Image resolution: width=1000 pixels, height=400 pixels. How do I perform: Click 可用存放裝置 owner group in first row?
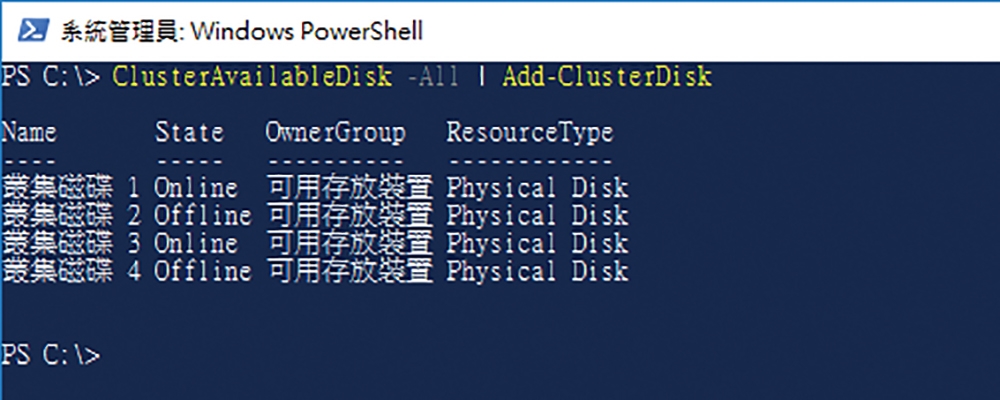click(350, 188)
